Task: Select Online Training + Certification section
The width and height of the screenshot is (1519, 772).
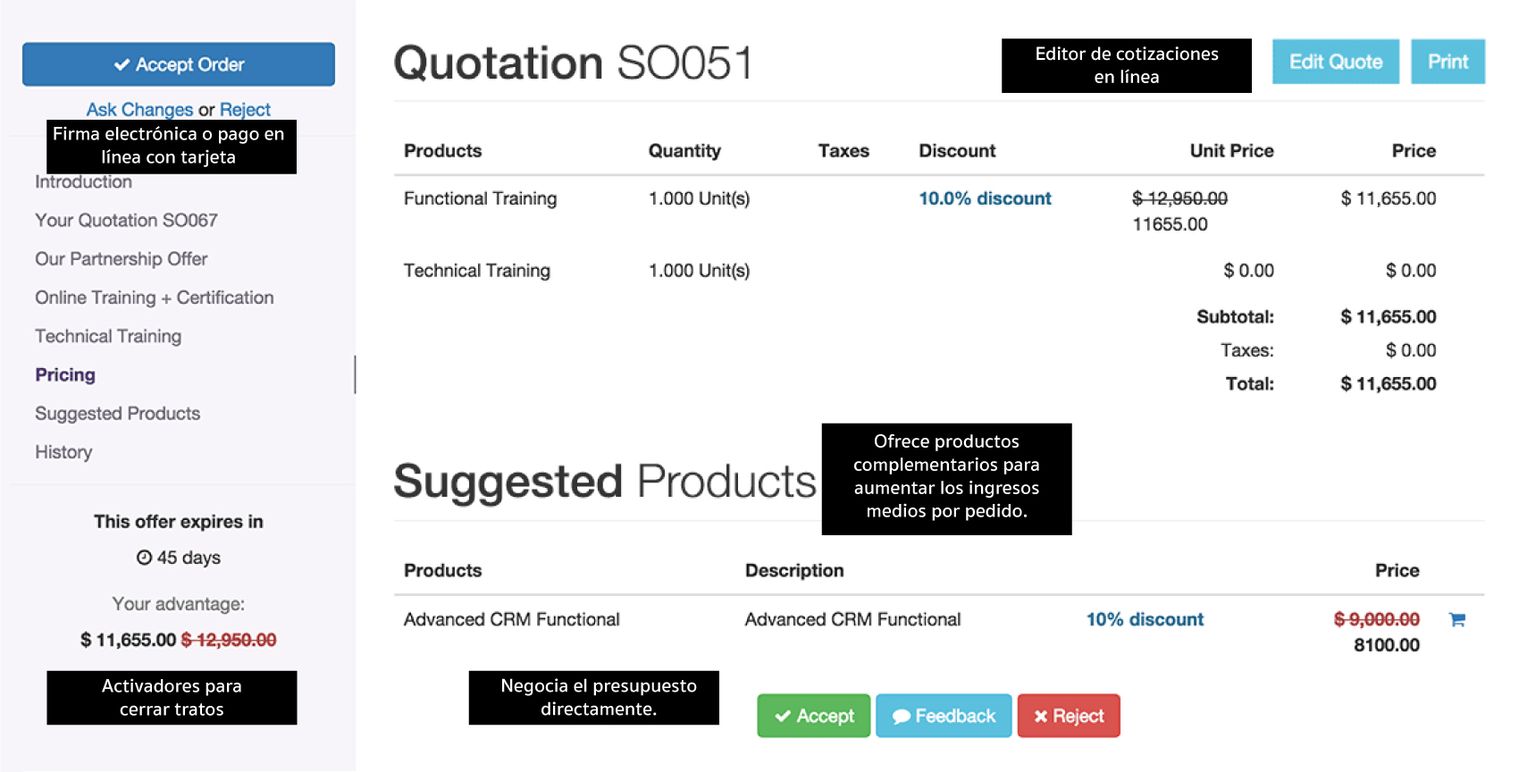Action: 154,298
